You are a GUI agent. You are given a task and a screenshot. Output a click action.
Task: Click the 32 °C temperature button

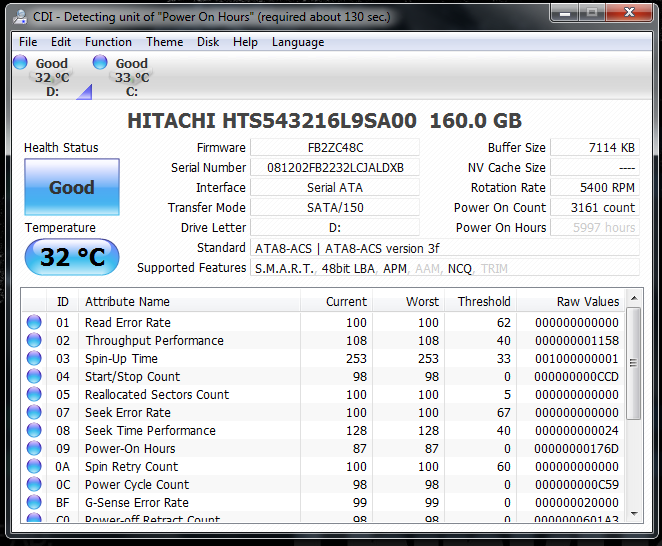(72, 257)
